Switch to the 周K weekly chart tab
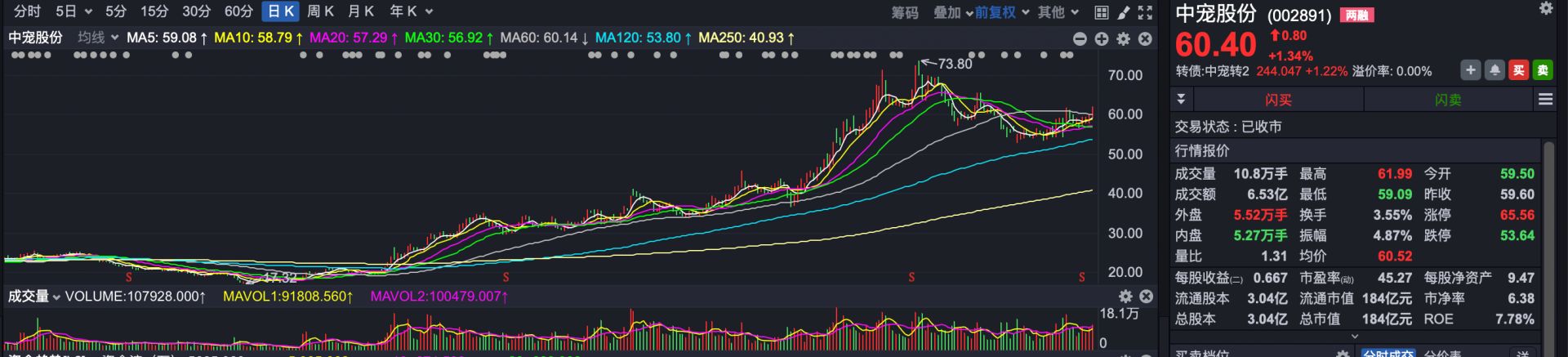The height and width of the screenshot is (357, 1568). pos(320,11)
